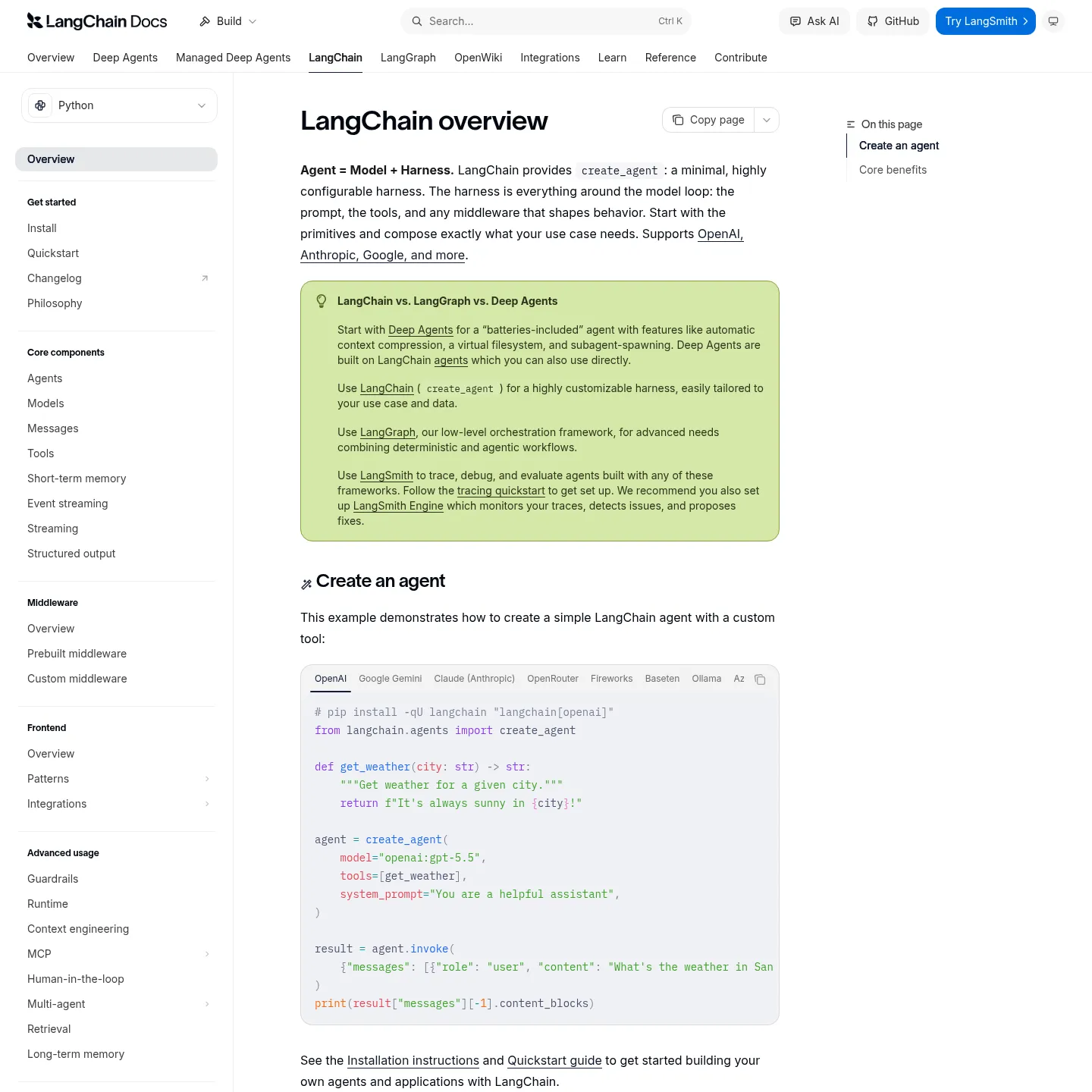Click the LangChain Docs logo
The width and height of the screenshot is (1092, 1092).
[x=97, y=21]
